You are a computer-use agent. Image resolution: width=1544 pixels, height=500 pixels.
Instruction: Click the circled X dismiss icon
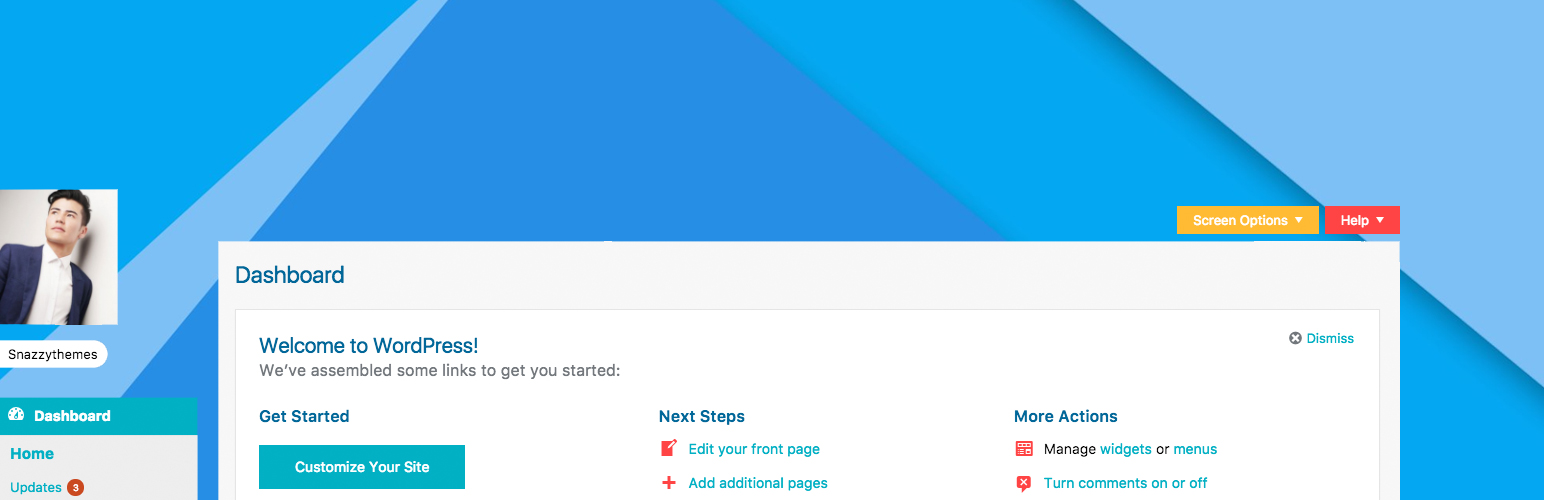click(1295, 338)
